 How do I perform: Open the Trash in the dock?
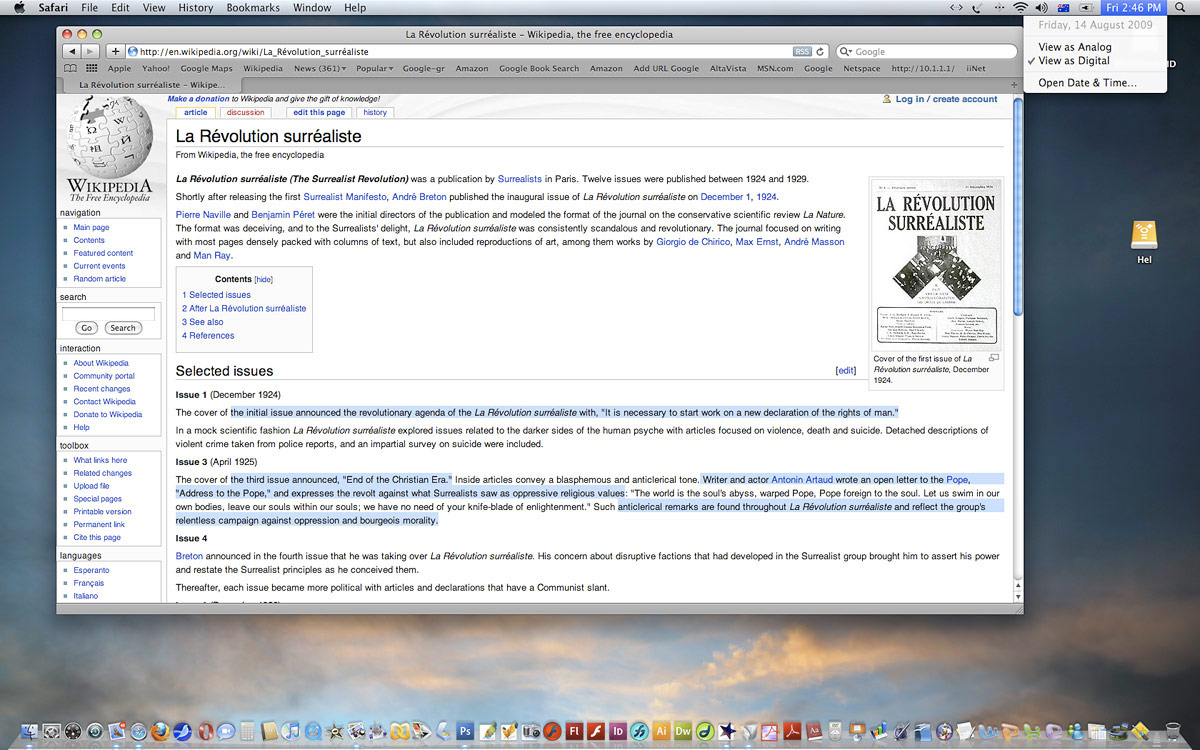(1173, 731)
